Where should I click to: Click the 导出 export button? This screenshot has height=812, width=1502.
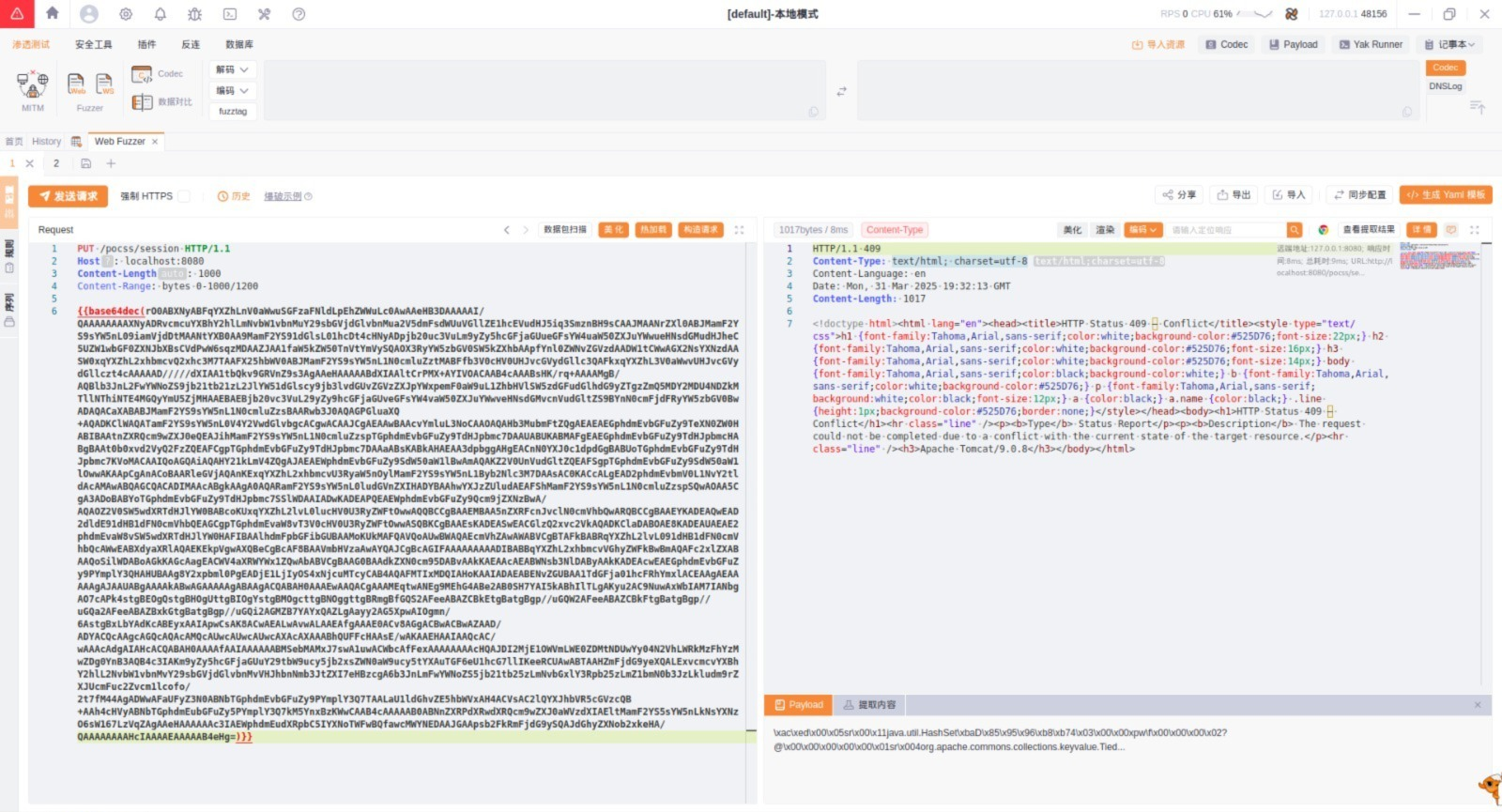[1234, 195]
